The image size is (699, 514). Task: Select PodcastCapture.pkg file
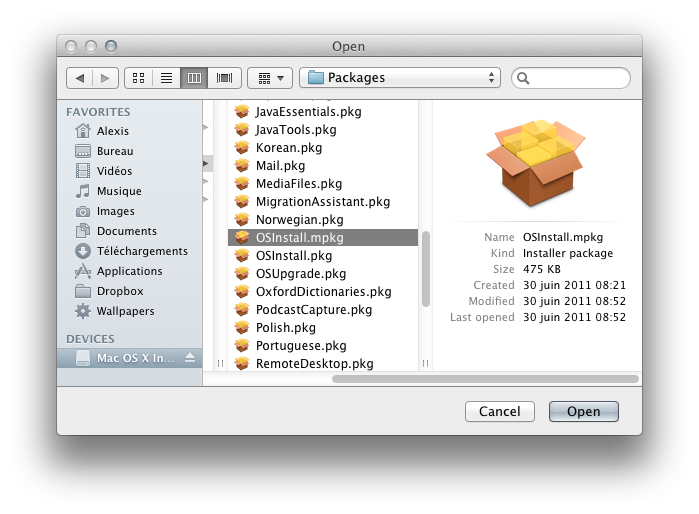[x=323, y=310]
